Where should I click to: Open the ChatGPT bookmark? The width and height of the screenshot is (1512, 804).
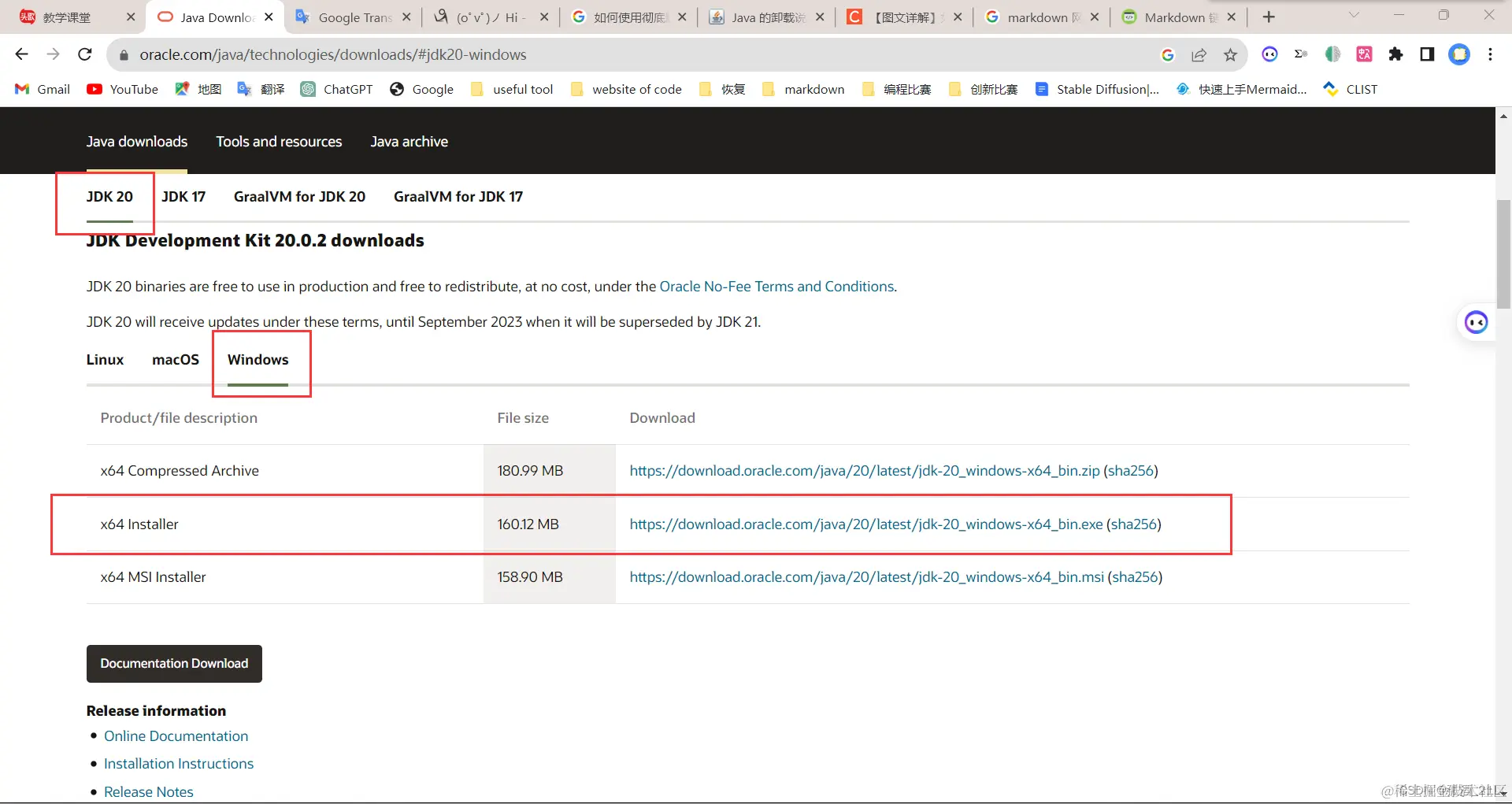pyautogui.click(x=337, y=89)
